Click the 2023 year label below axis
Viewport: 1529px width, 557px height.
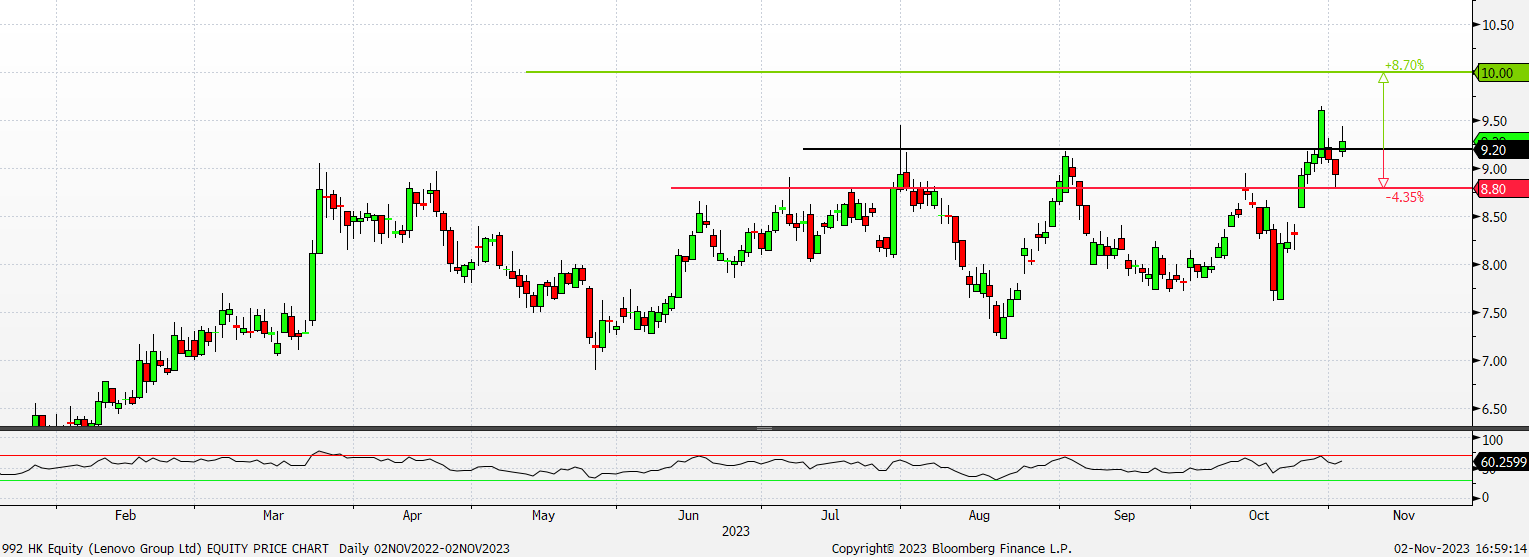(x=736, y=531)
